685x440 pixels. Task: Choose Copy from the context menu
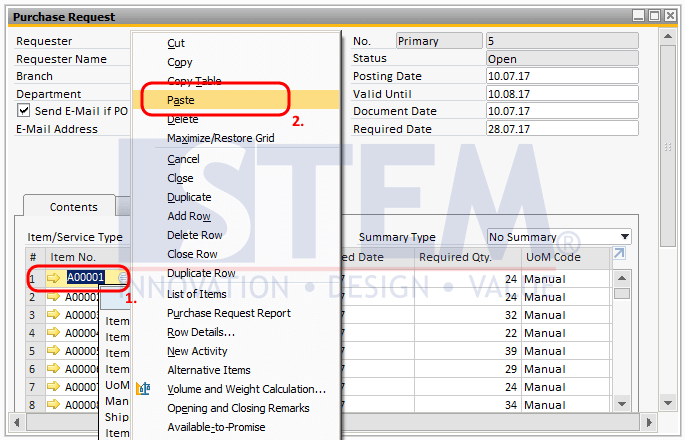point(180,62)
